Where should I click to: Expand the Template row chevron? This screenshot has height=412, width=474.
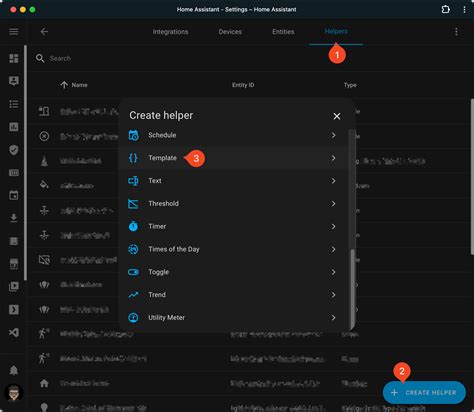[333, 158]
